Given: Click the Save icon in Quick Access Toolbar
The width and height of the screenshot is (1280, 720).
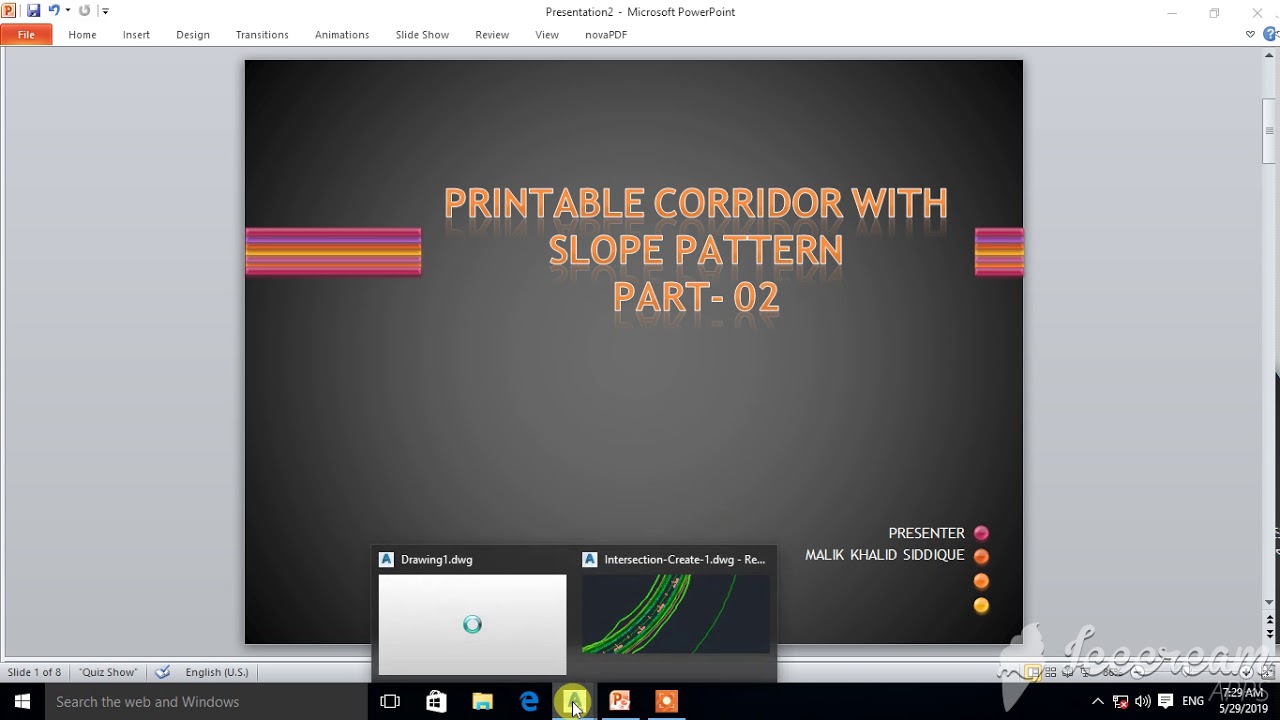Looking at the screenshot, I should pyautogui.click(x=33, y=11).
